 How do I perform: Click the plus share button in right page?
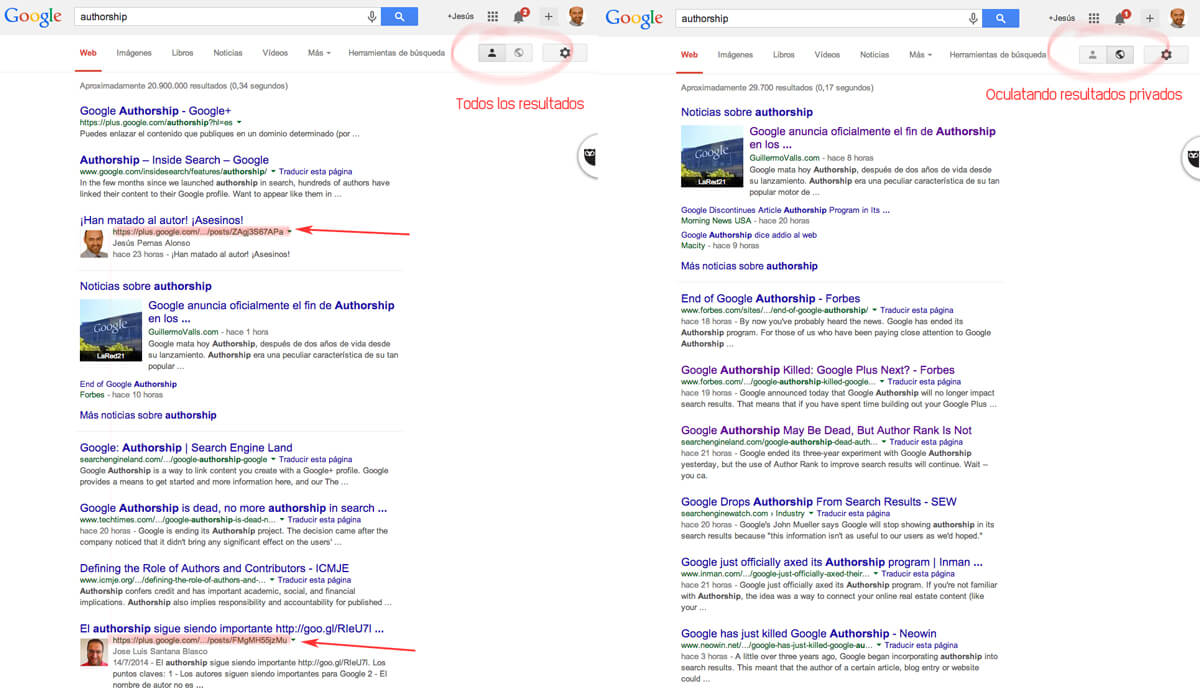click(1149, 18)
